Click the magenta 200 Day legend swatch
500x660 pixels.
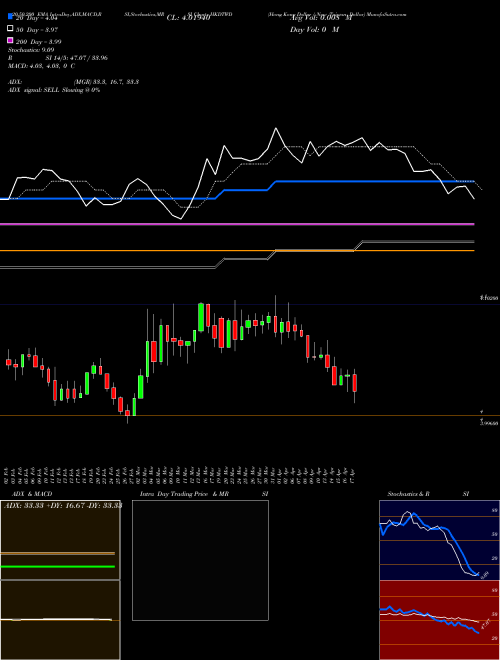point(10,40)
